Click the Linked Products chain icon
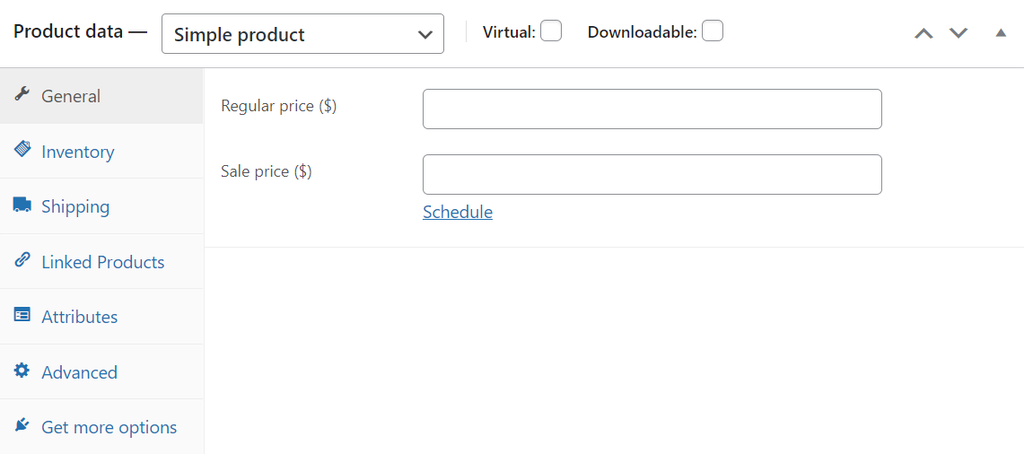The height and width of the screenshot is (454, 1024). tap(22, 260)
